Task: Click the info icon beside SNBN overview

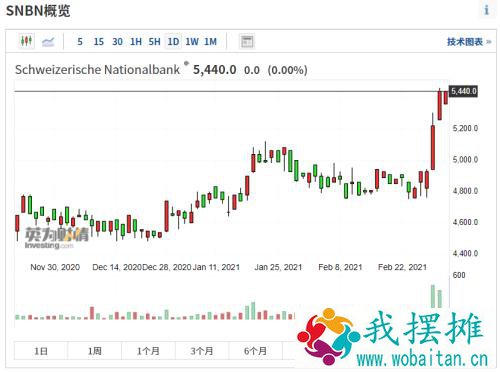Action: (486, 10)
